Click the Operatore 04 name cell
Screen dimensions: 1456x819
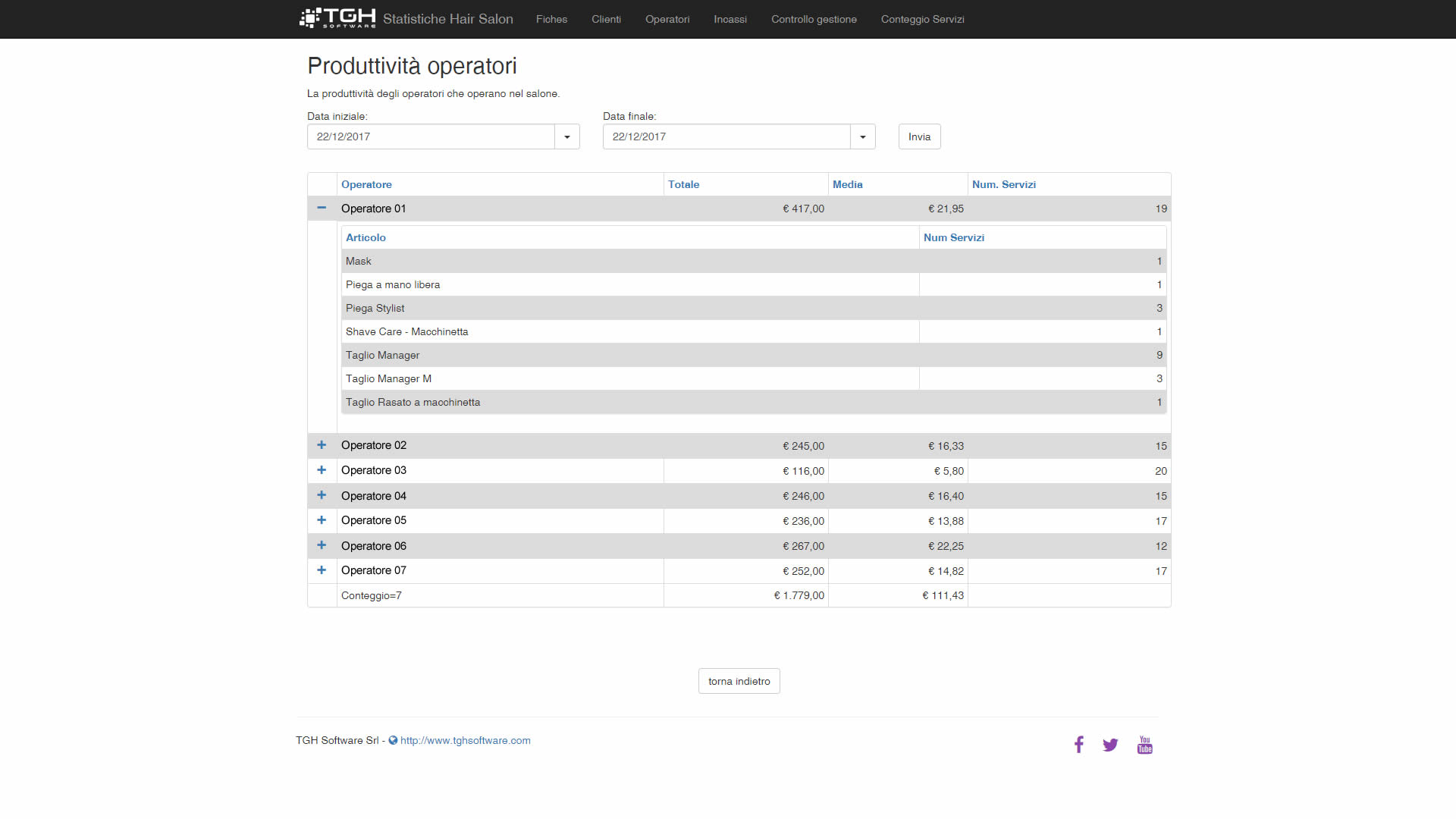click(500, 496)
